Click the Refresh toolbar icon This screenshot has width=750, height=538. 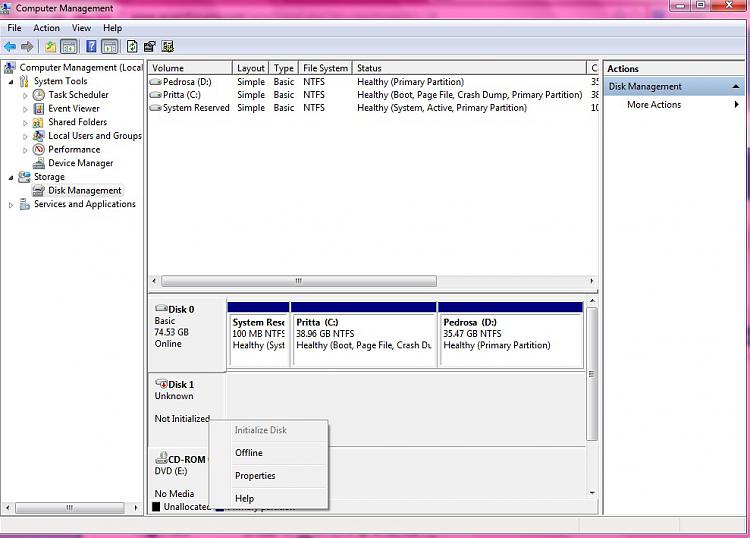coord(132,47)
